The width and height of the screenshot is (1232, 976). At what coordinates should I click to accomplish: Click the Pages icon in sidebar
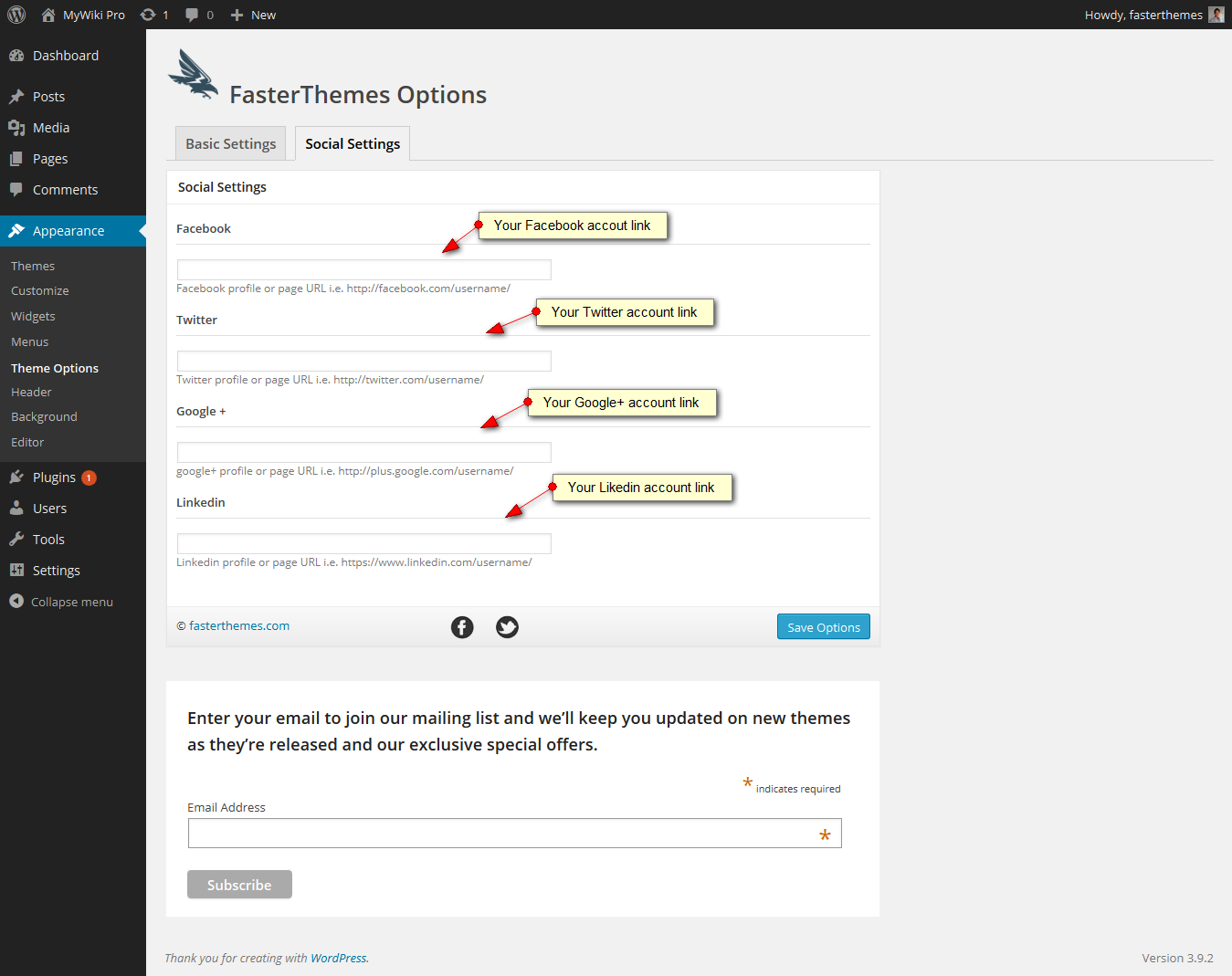tap(16, 159)
